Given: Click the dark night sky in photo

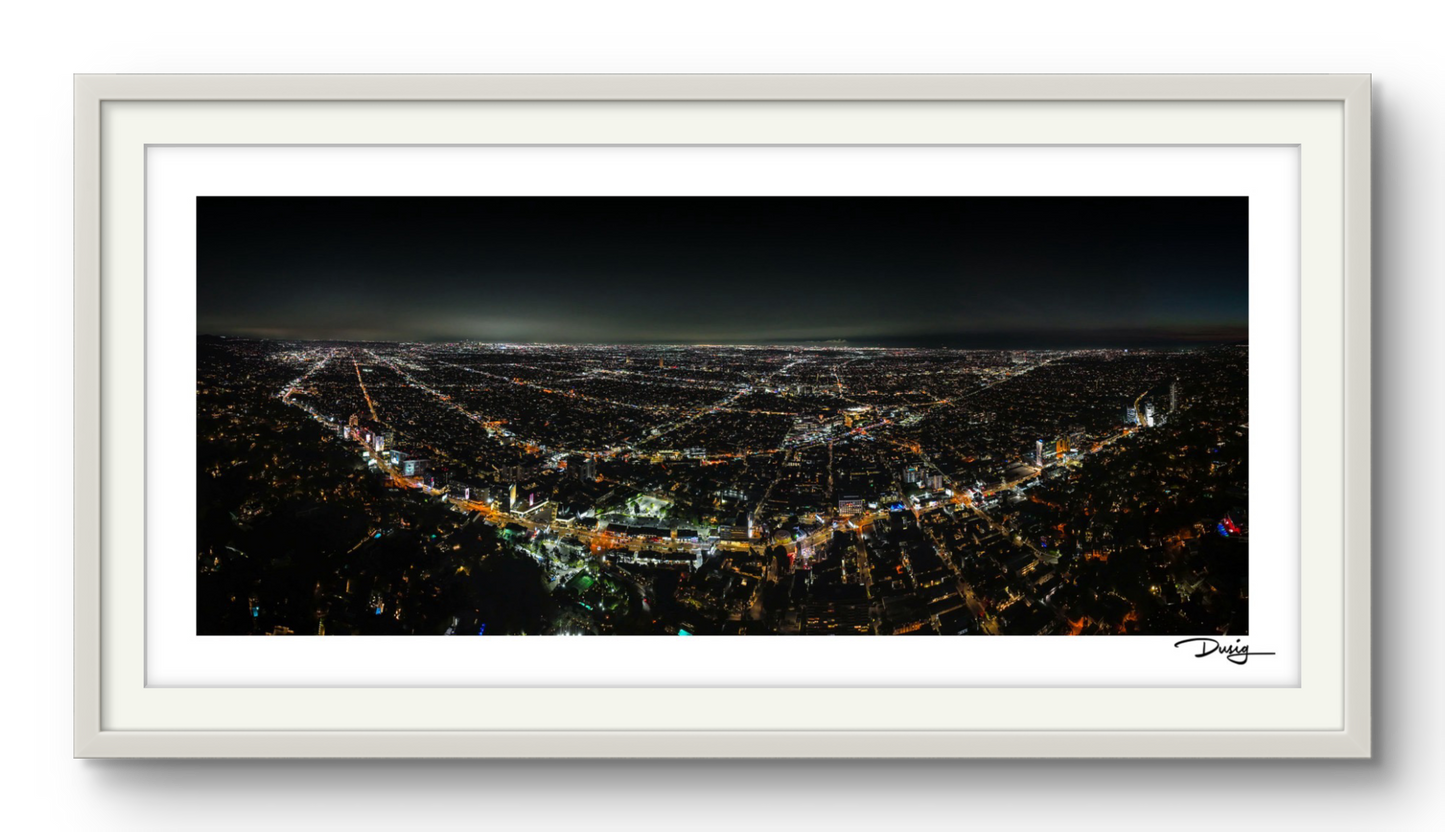Looking at the screenshot, I should (x=722, y=250).
